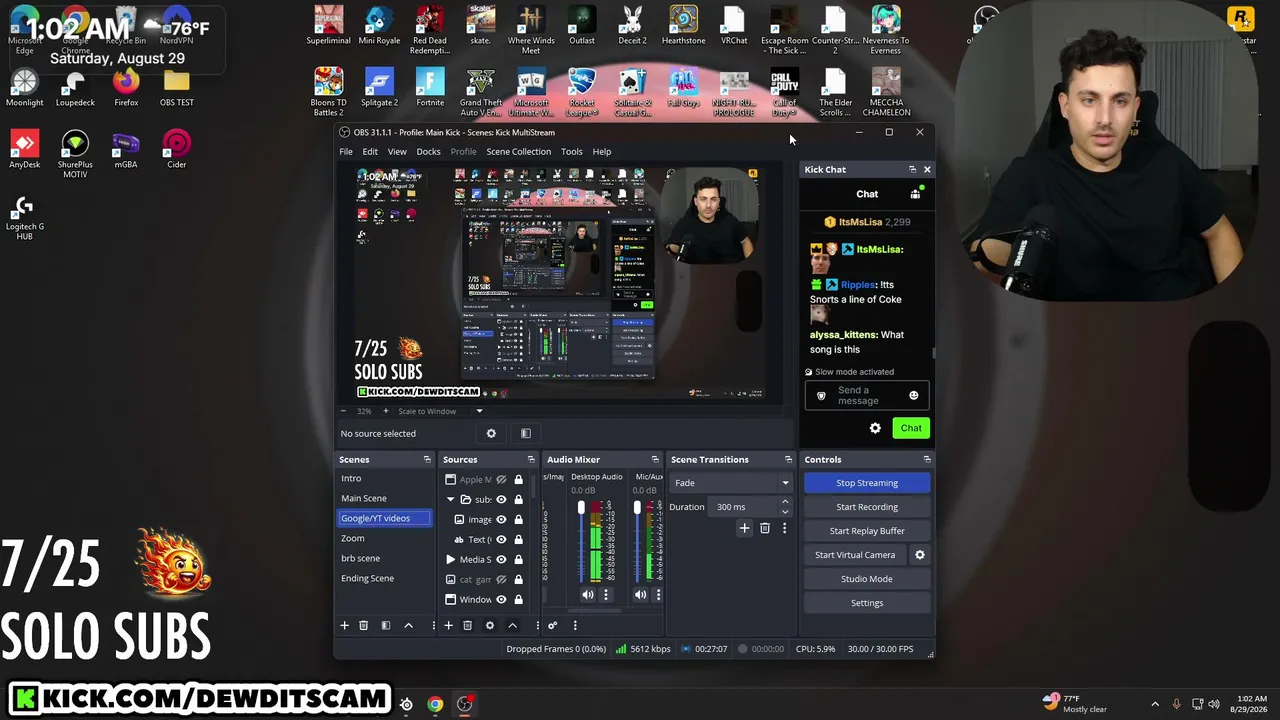Open the File menu

345,152
